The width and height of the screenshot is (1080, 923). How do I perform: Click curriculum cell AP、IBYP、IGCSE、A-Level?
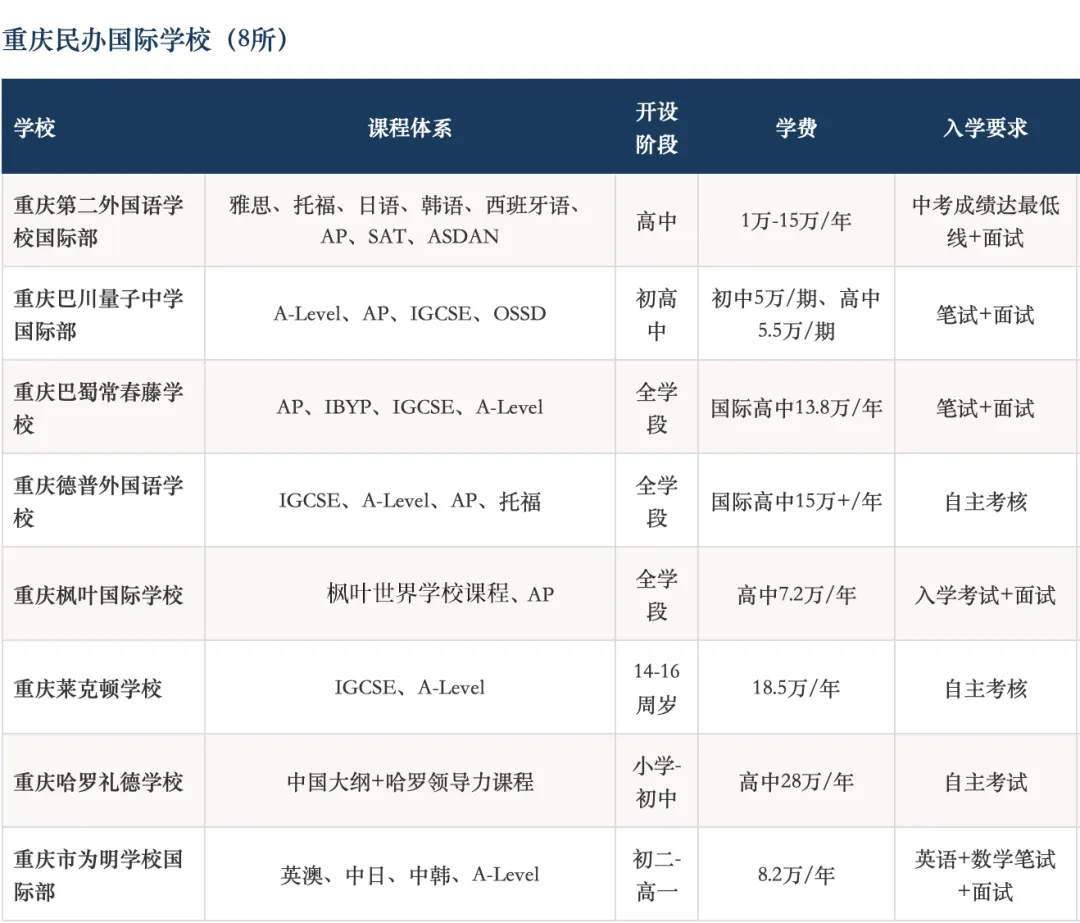[410, 408]
